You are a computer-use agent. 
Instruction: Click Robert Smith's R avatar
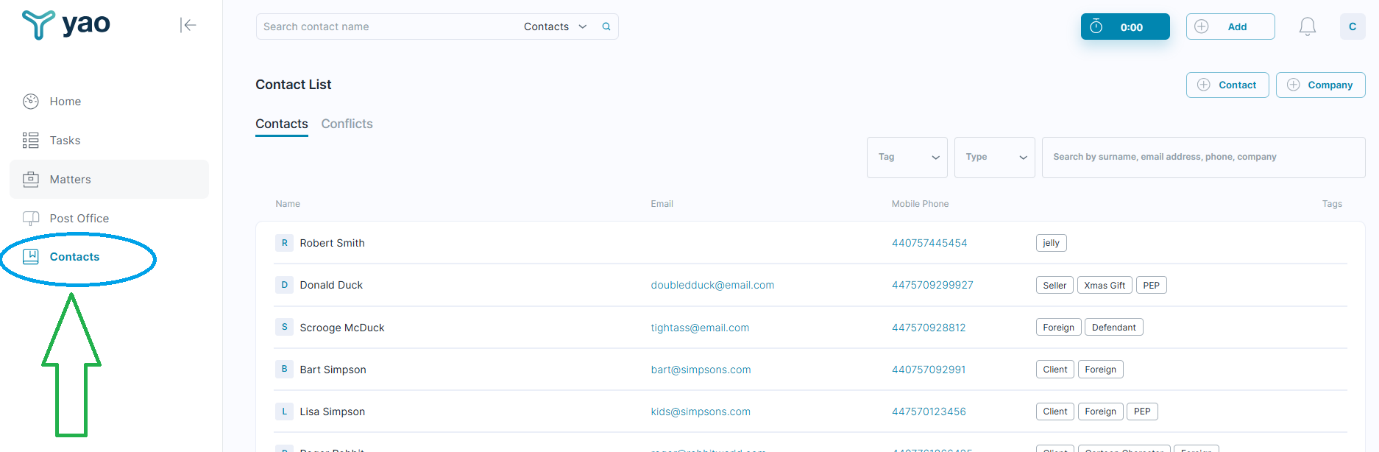(284, 243)
